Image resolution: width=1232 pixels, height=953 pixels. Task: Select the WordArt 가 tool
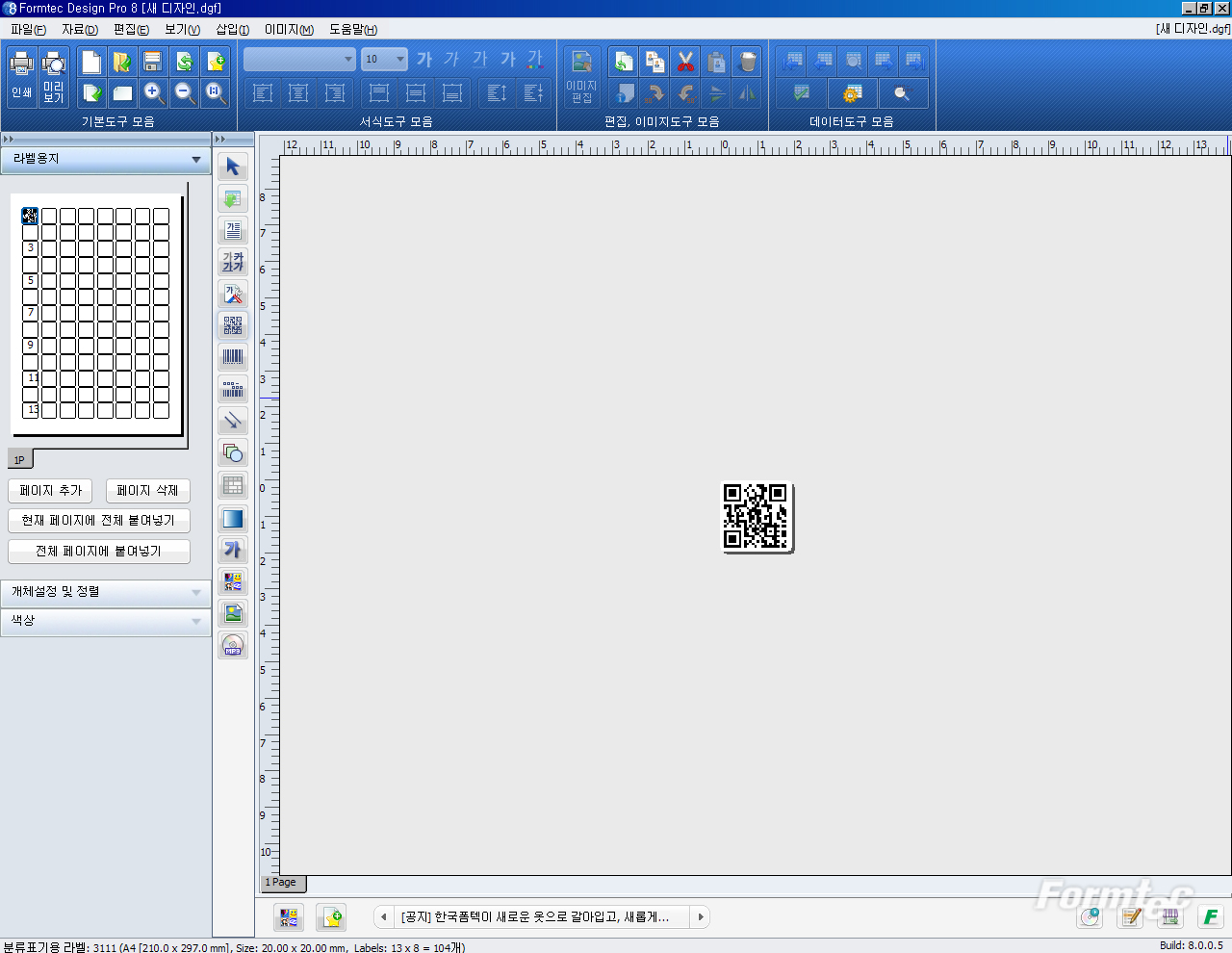[233, 550]
